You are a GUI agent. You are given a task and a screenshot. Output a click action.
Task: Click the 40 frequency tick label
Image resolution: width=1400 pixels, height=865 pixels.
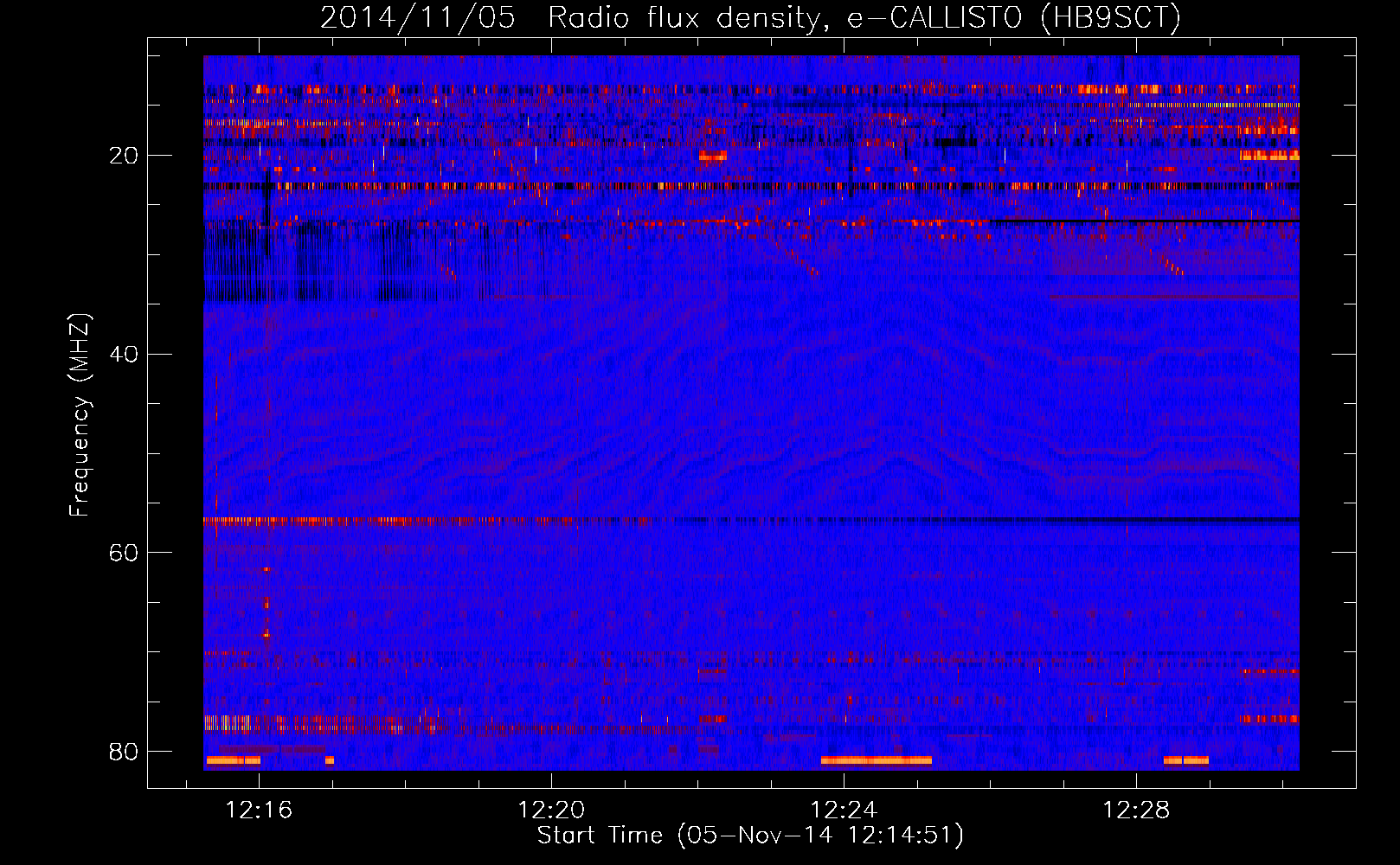tap(124, 354)
